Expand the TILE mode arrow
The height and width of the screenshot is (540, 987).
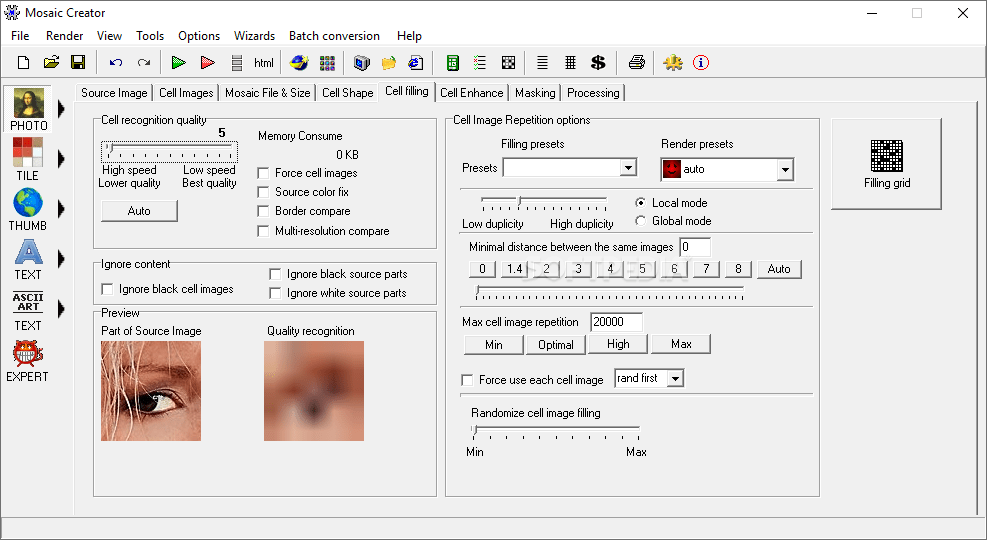(61, 159)
